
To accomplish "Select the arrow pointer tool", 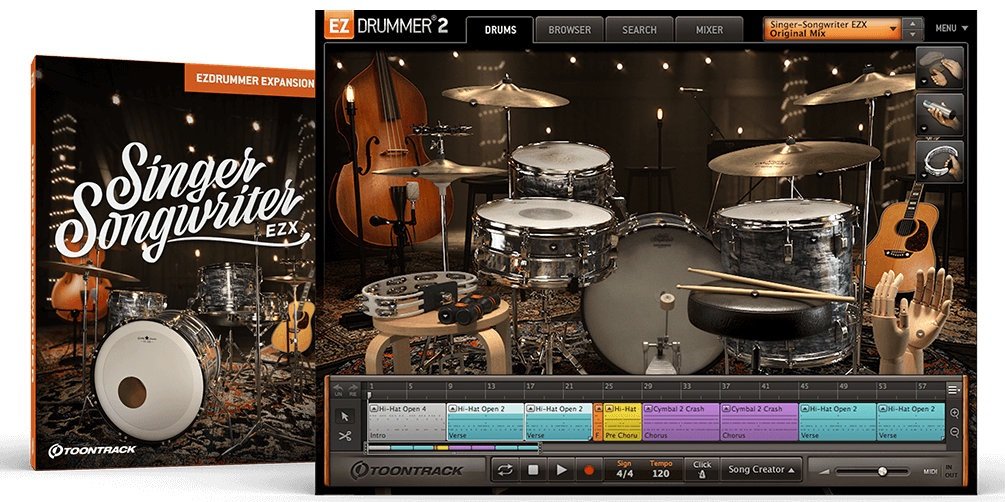I will 344,415.
